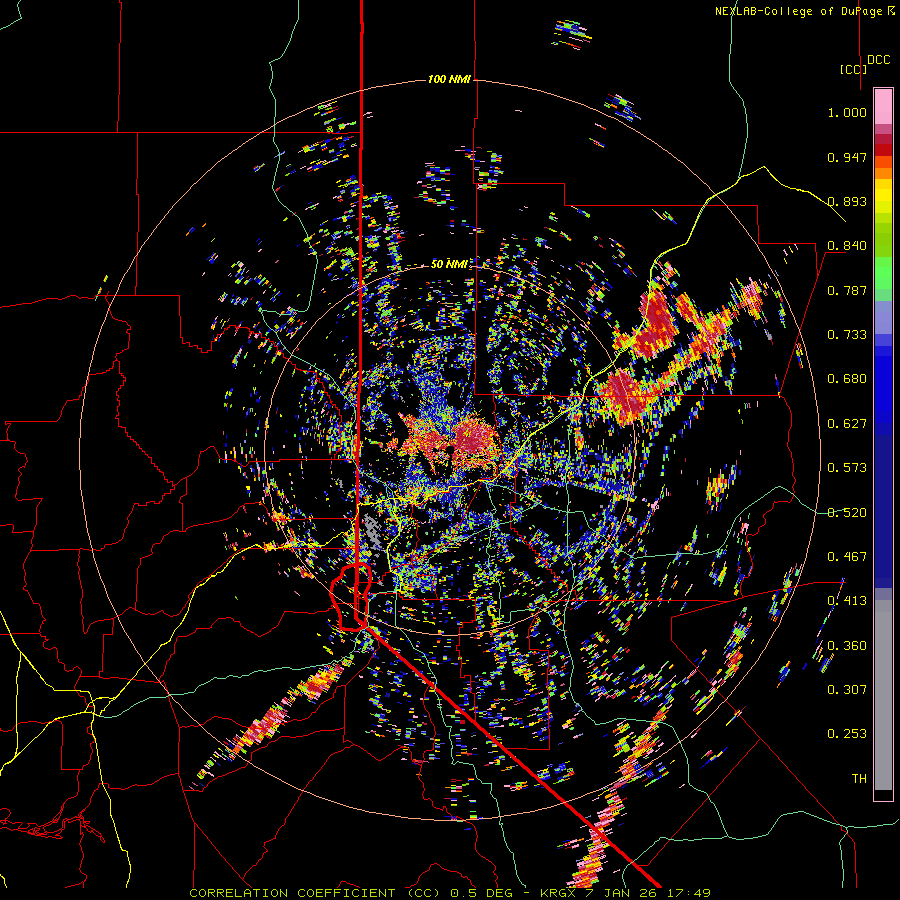Click the TH threshold label in legend

coord(859,779)
